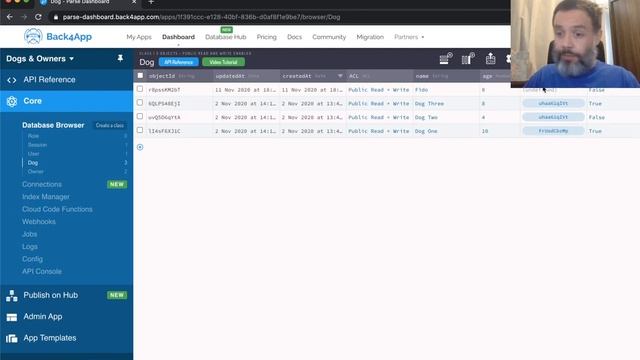Select the Core gear section
640x360 pixels.
(x=12, y=101)
